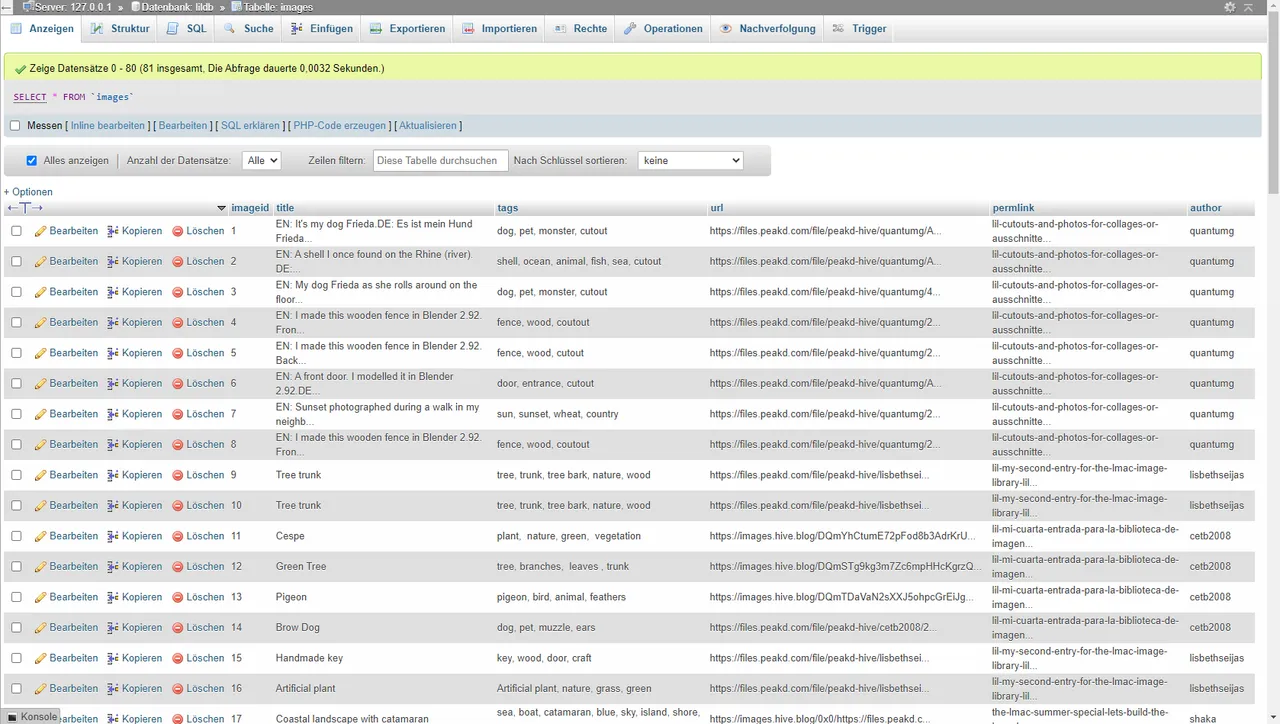Click the pencil edit icon in row 5
The height and width of the screenshot is (724, 1280).
(x=41, y=353)
